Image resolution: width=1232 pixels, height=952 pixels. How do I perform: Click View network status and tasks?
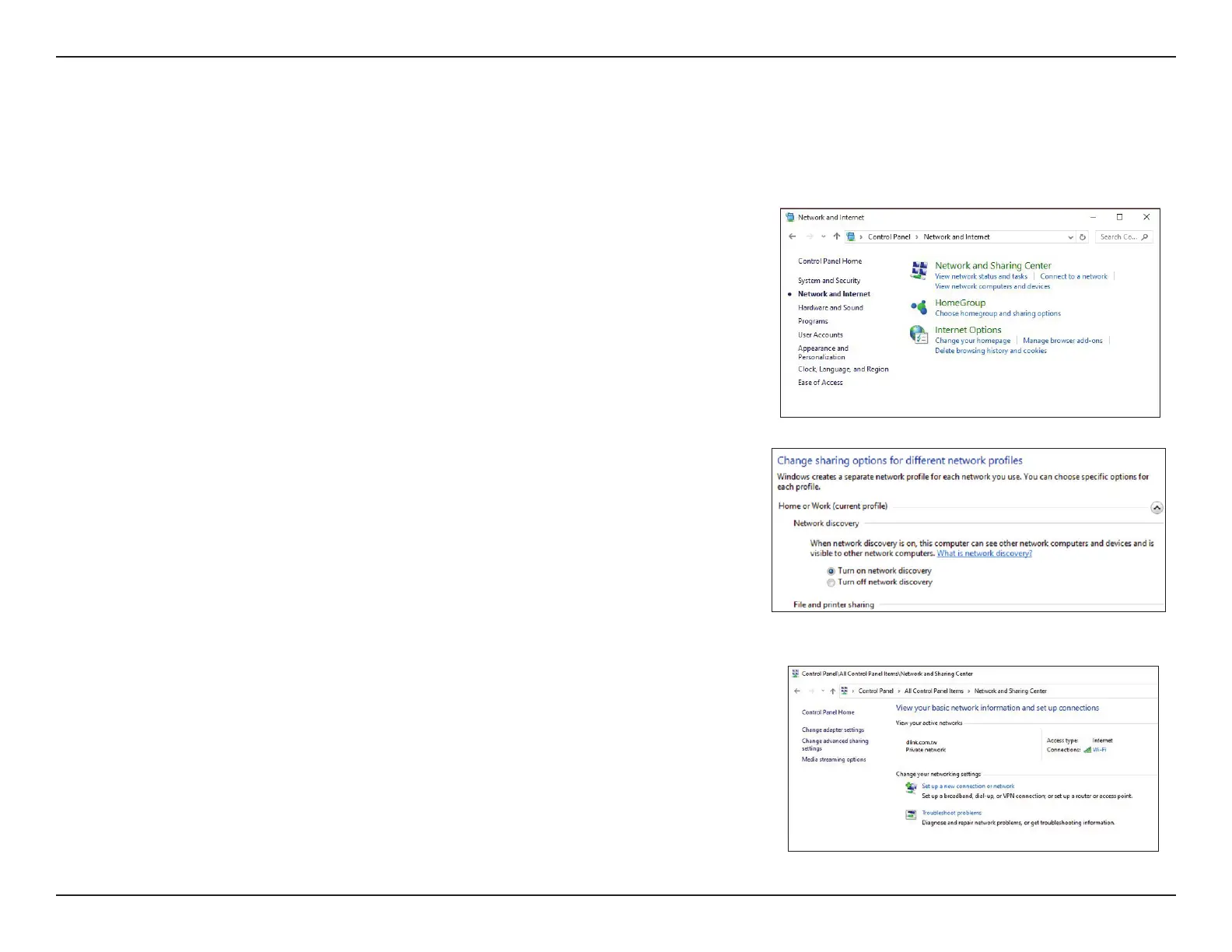tap(981, 277)
